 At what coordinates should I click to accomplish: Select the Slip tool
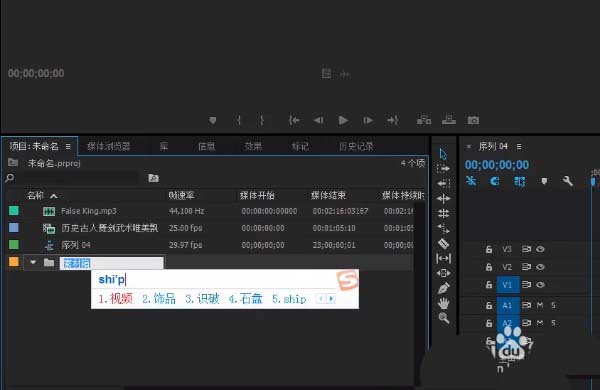tap(443, 258)
